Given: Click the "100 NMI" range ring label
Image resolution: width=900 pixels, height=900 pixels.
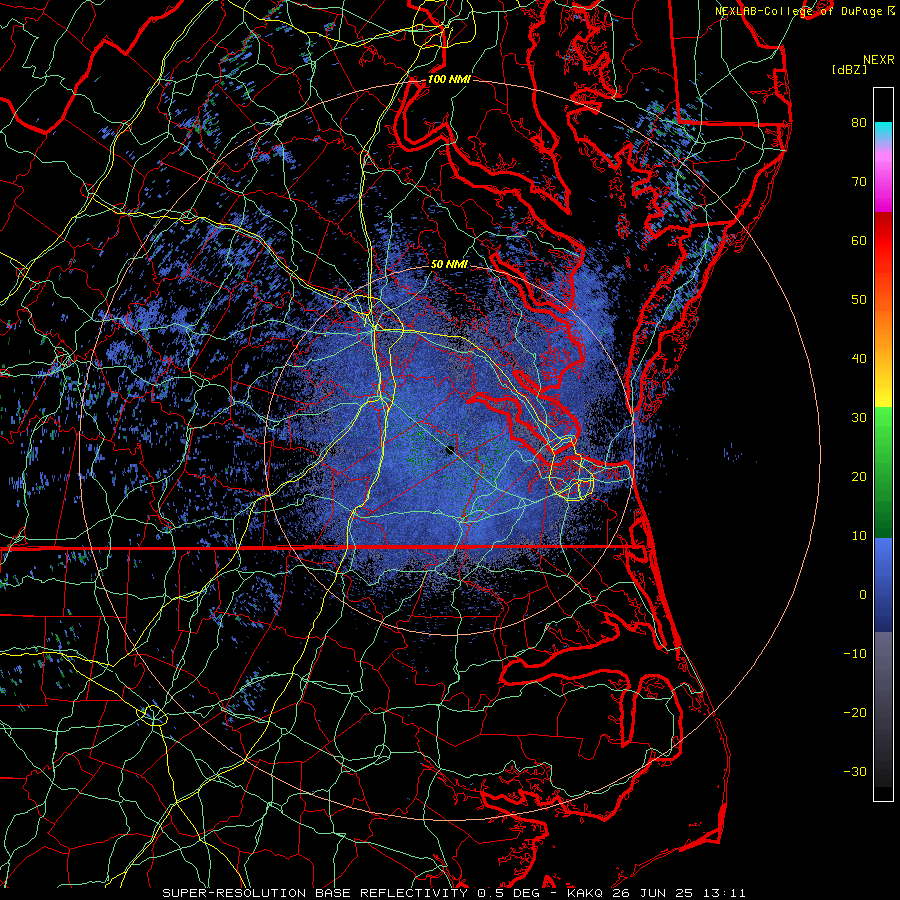Looking at the screenshot, I should click(x=449, y=79).
